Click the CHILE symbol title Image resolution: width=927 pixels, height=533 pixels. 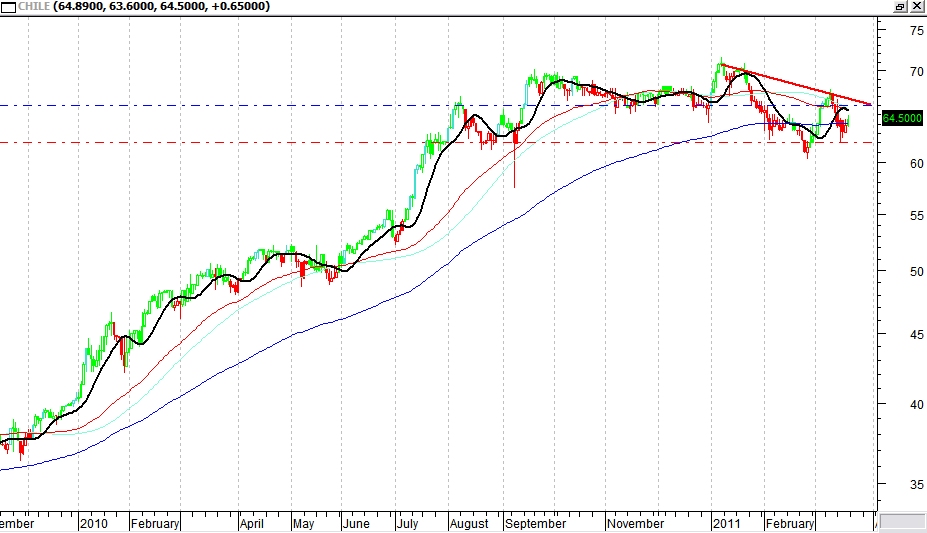pos(34,6)
